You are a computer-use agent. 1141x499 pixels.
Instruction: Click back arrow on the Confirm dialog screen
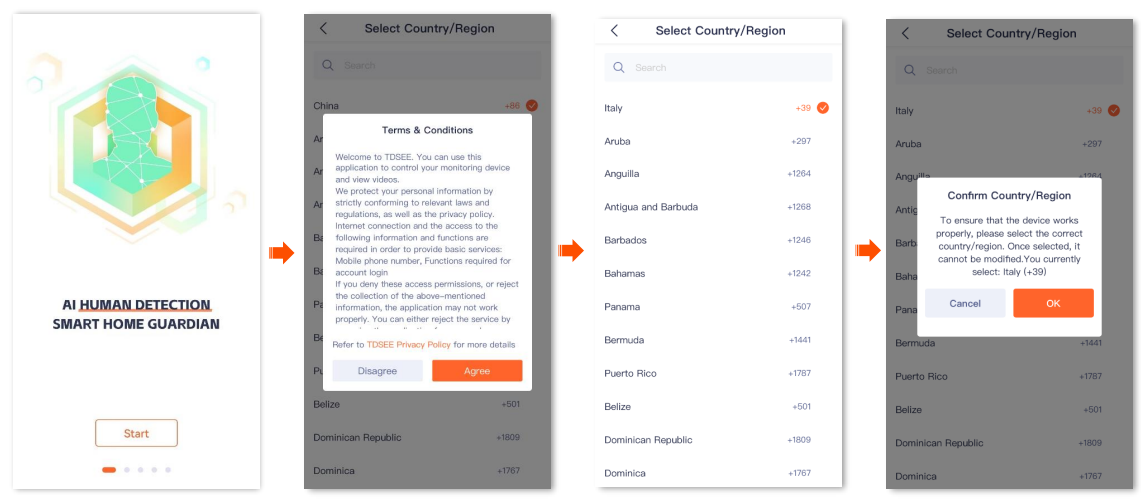point(905,33)
